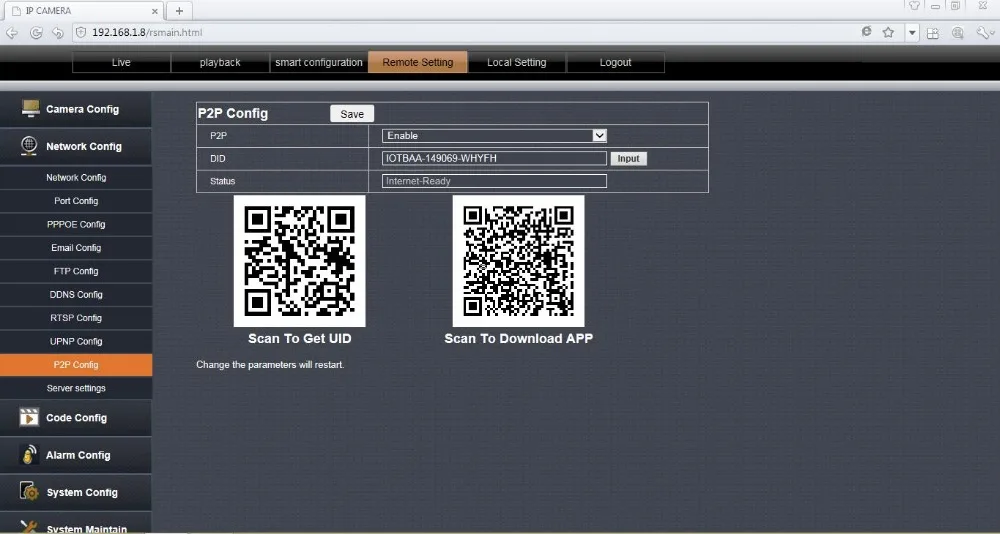
Task: Click the Alarm Config bell icon
Action: click(x=29, y=454)
